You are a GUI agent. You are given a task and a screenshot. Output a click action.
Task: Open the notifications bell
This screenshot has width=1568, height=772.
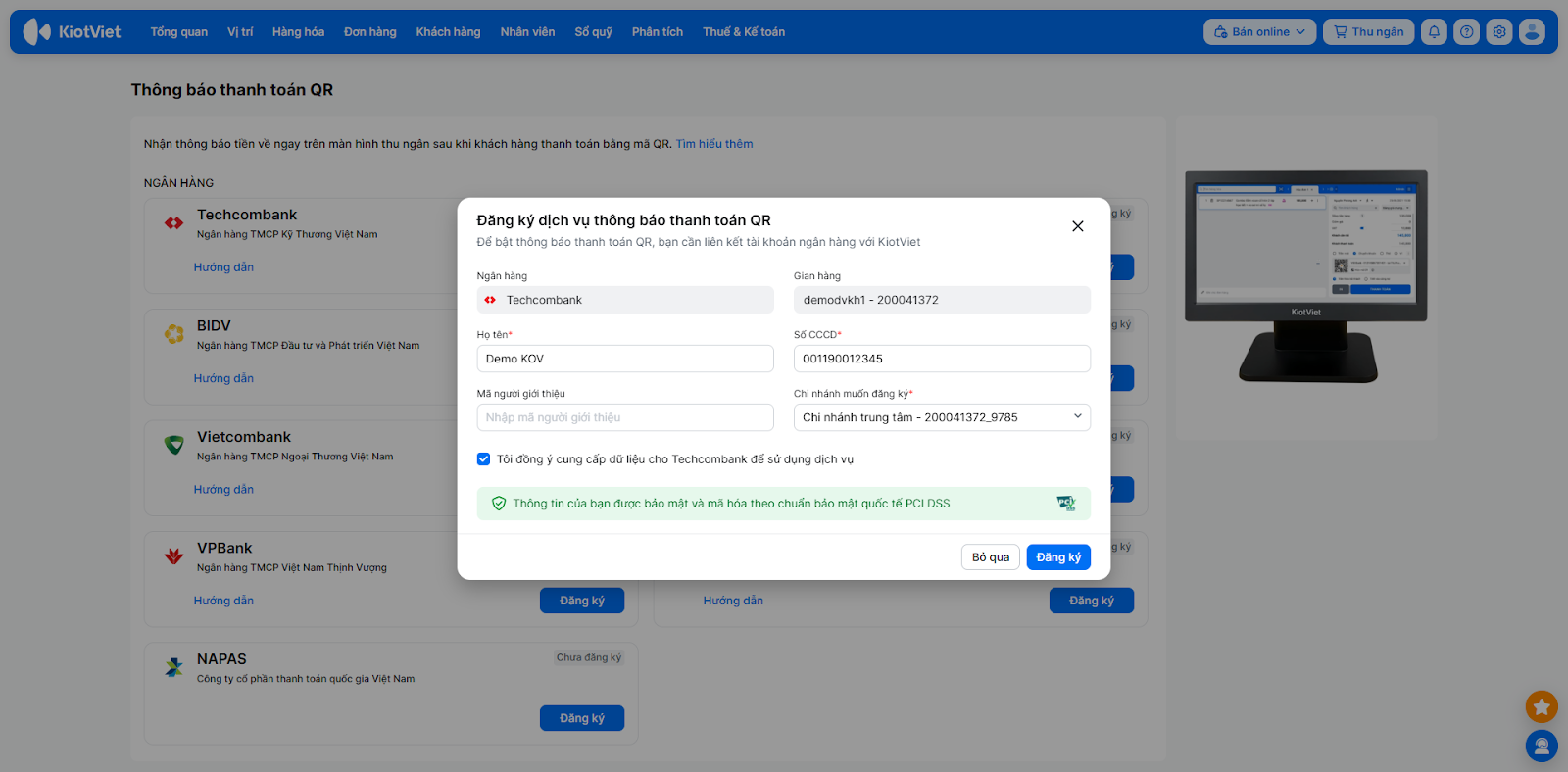click(1434, 32)
